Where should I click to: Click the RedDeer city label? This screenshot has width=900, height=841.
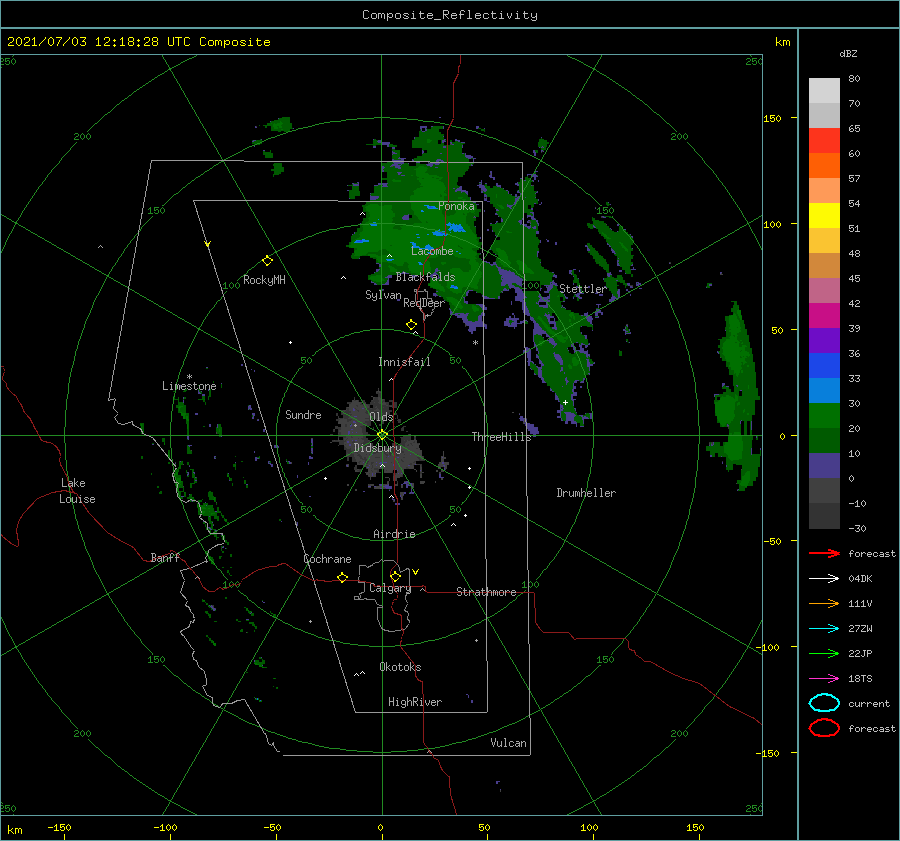pos(424,303)
